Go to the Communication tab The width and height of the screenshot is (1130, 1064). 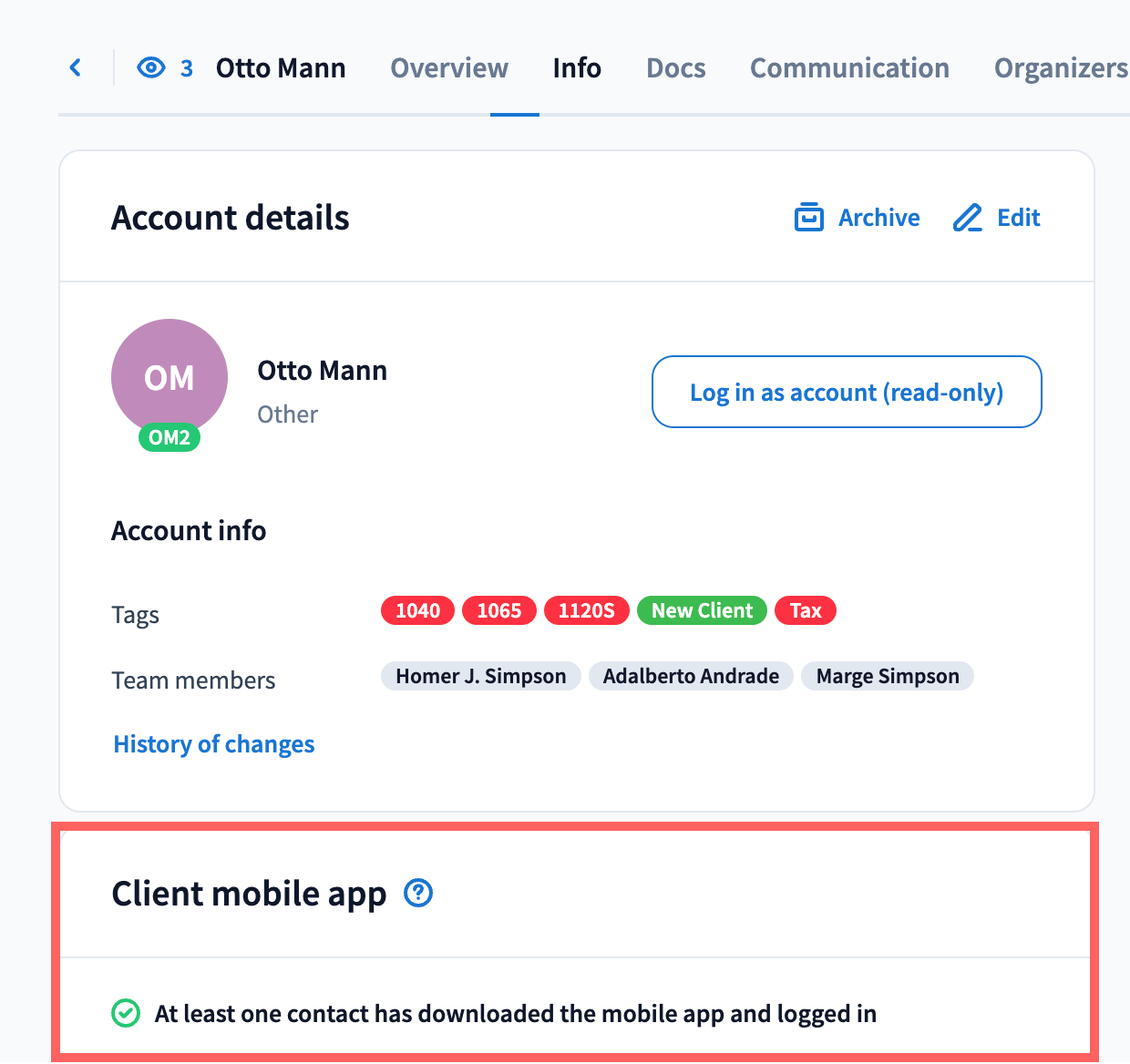(x=849, y=68)
